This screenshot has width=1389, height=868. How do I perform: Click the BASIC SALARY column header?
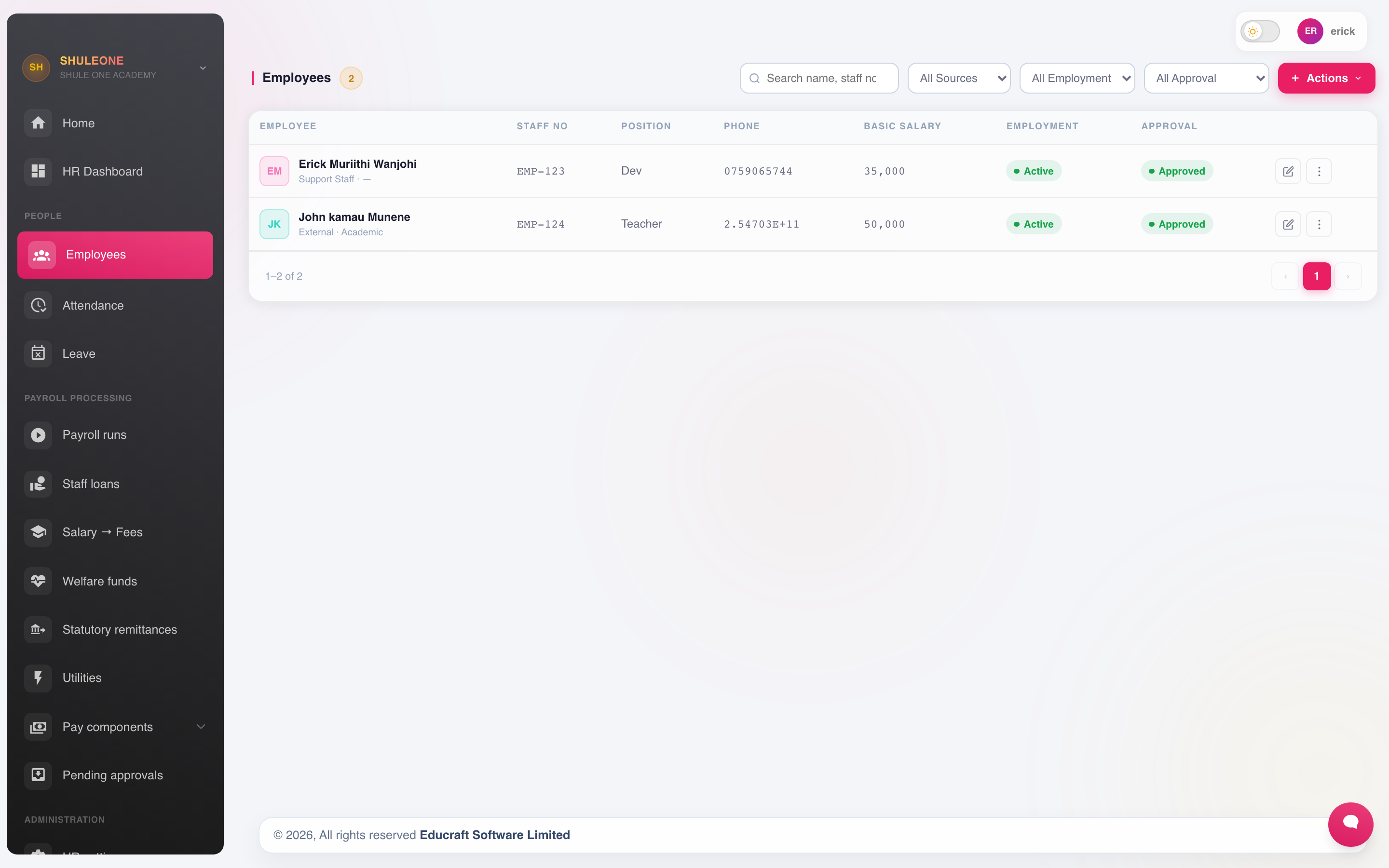(902, 126)
